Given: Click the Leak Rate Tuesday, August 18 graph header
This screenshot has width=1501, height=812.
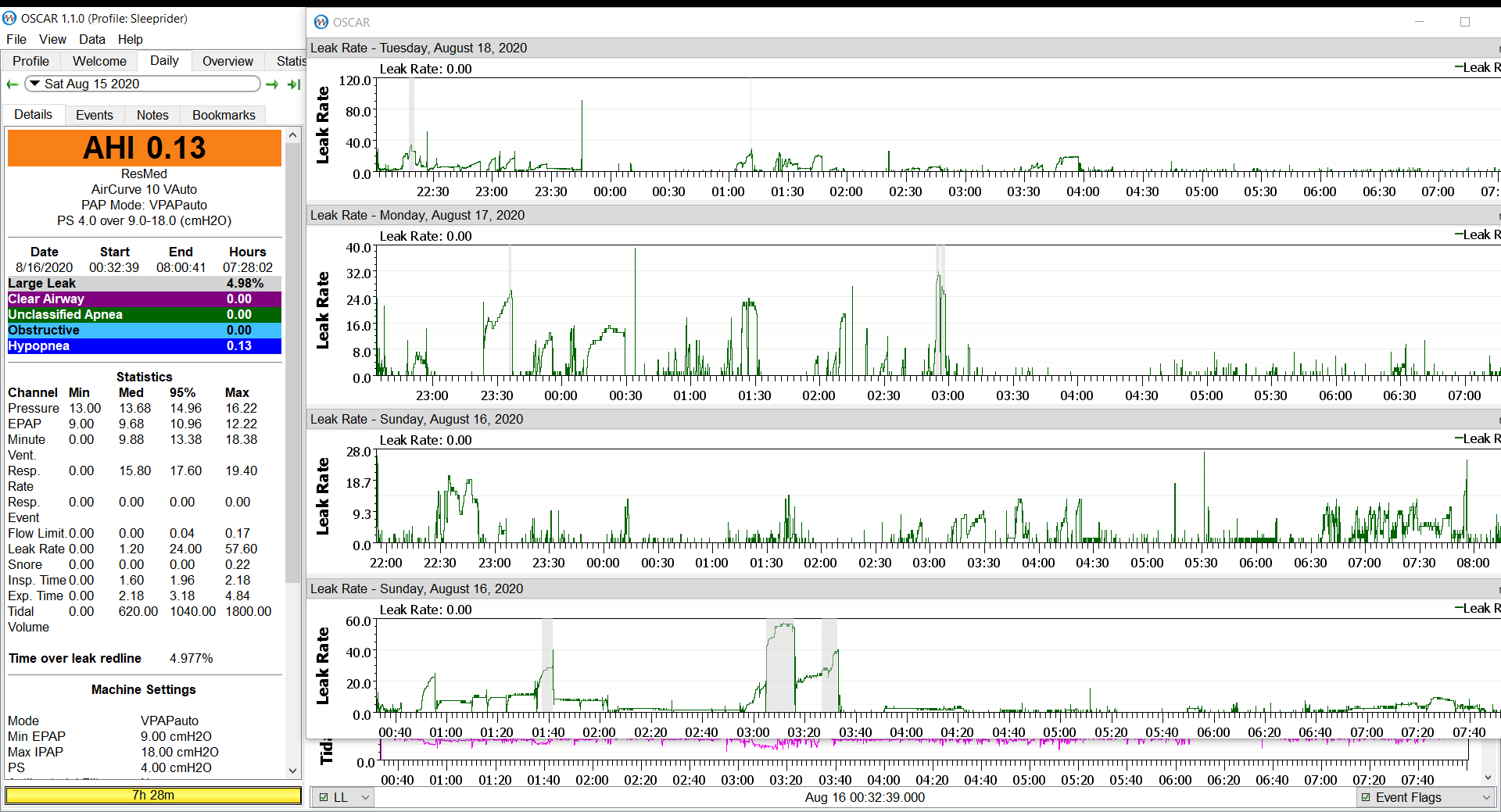Looking at the screenshot, I should 903,48.
